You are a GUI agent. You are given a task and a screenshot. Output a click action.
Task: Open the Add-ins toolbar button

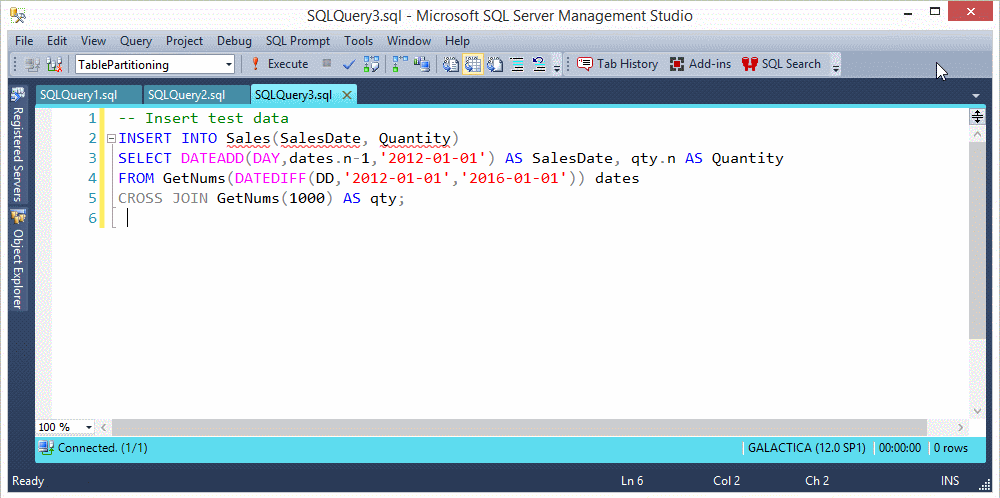pos(700,64)
